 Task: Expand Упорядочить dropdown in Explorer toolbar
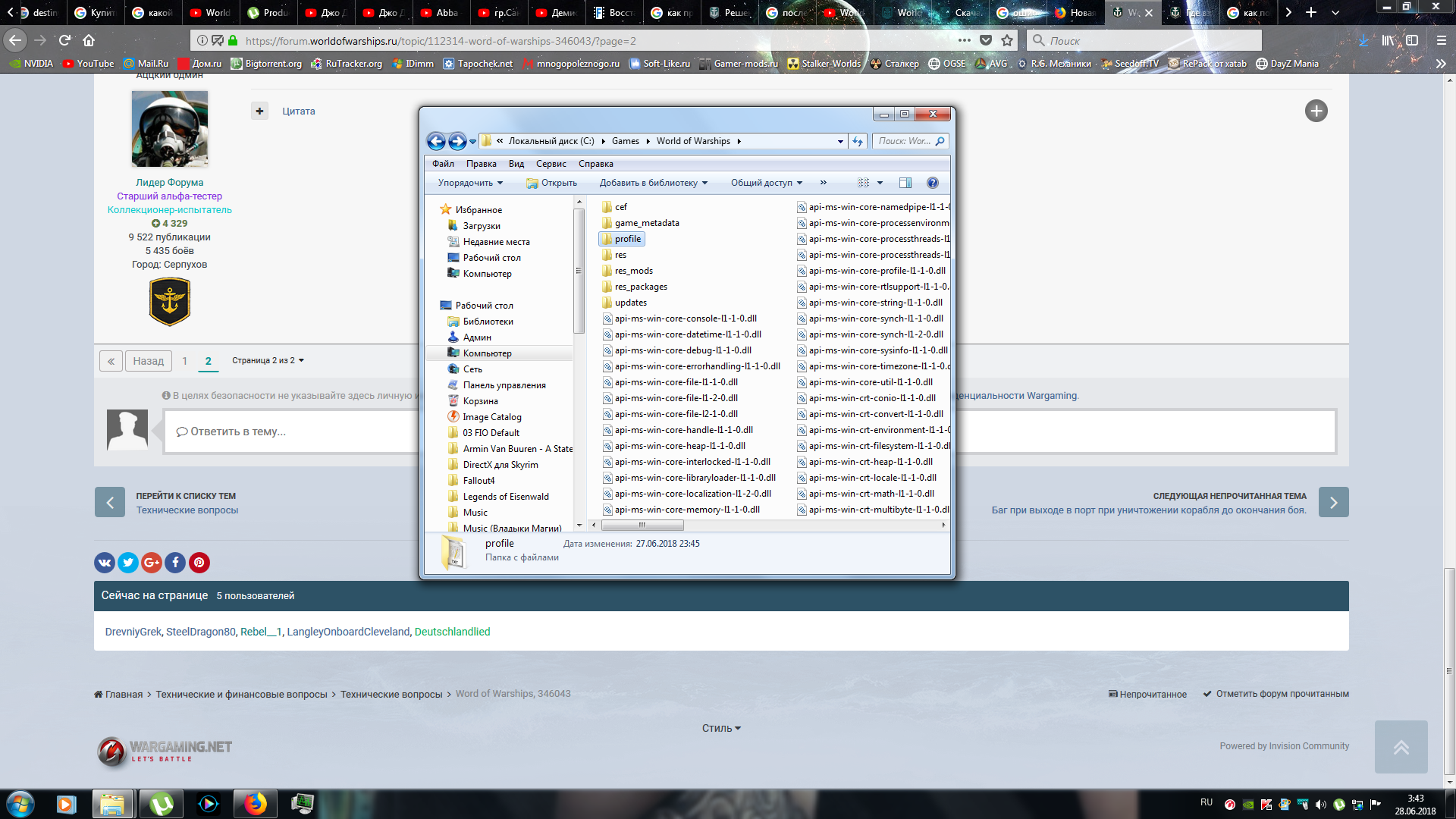[470, 183]
